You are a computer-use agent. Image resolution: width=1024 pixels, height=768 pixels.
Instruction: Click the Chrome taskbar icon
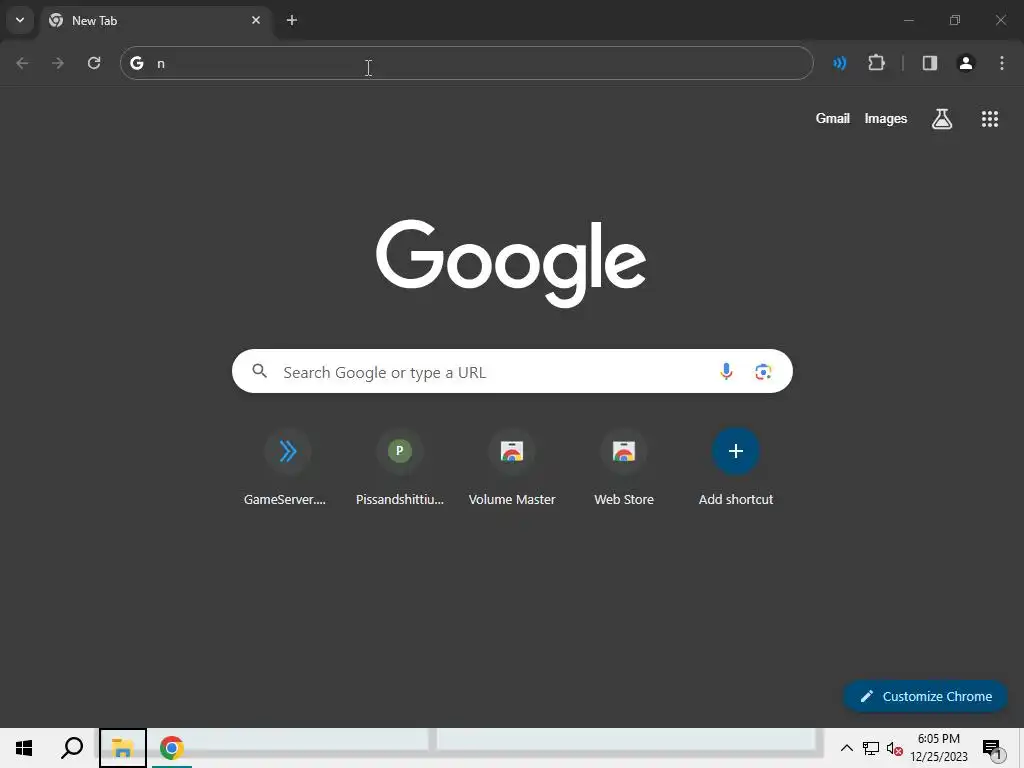tap(172, 748)
